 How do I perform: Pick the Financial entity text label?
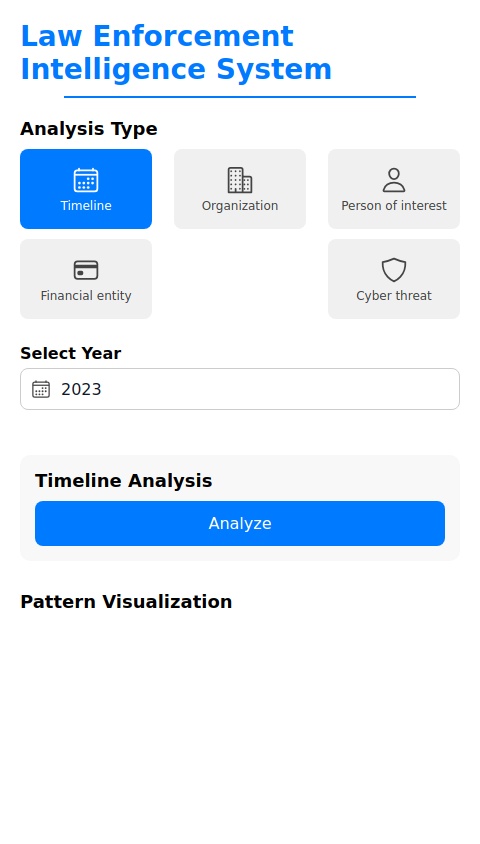(x=86, y=296)
